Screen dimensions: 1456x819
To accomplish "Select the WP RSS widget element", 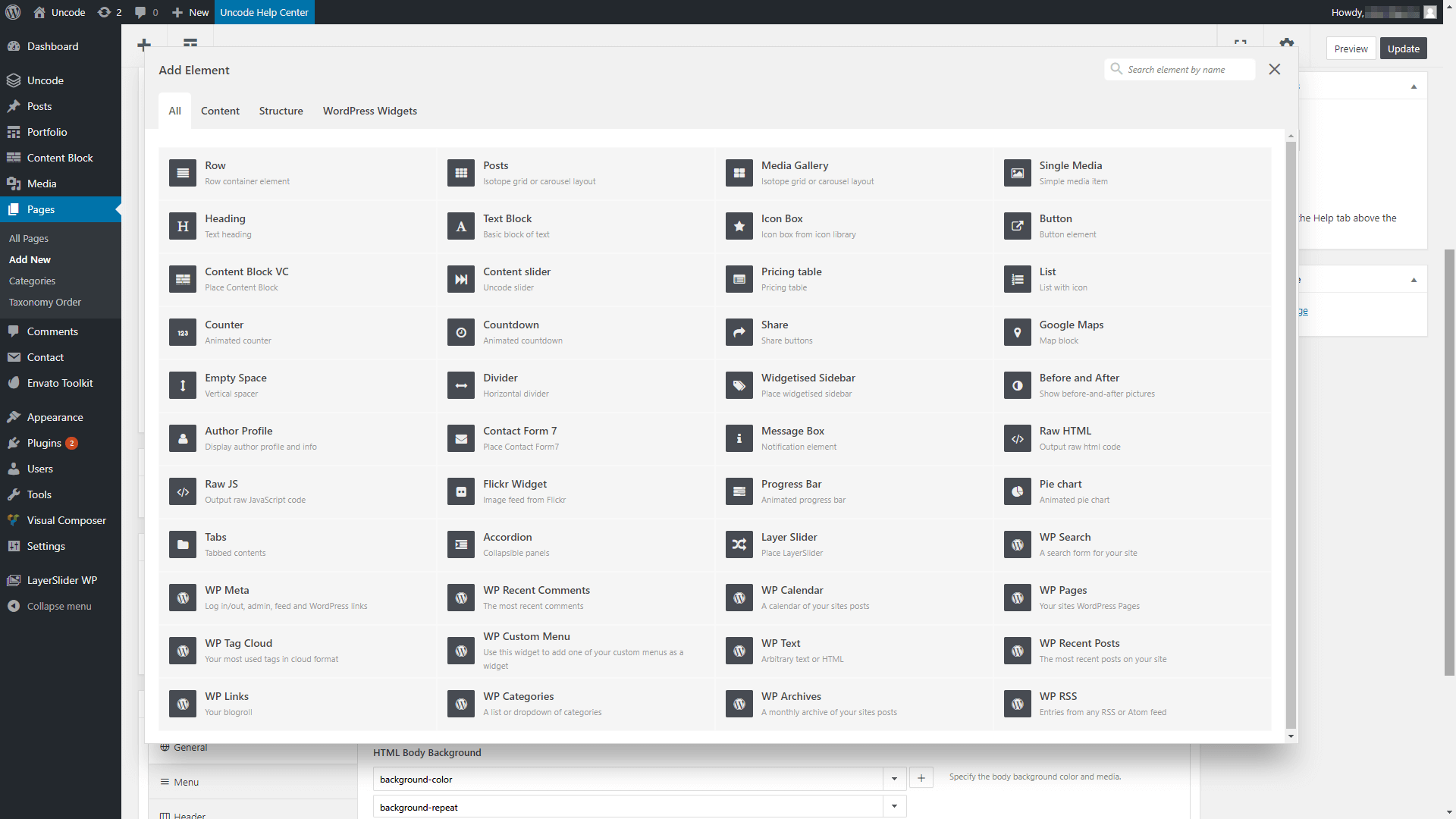I will click(1133, 704).
